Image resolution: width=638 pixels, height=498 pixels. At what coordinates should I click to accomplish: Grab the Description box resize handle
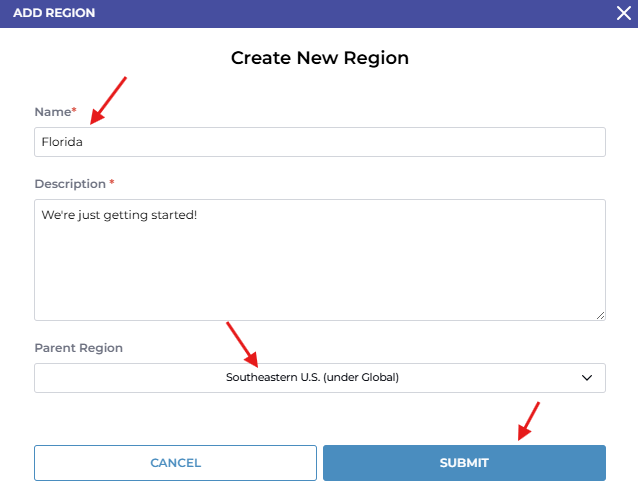tap(600, 315)
